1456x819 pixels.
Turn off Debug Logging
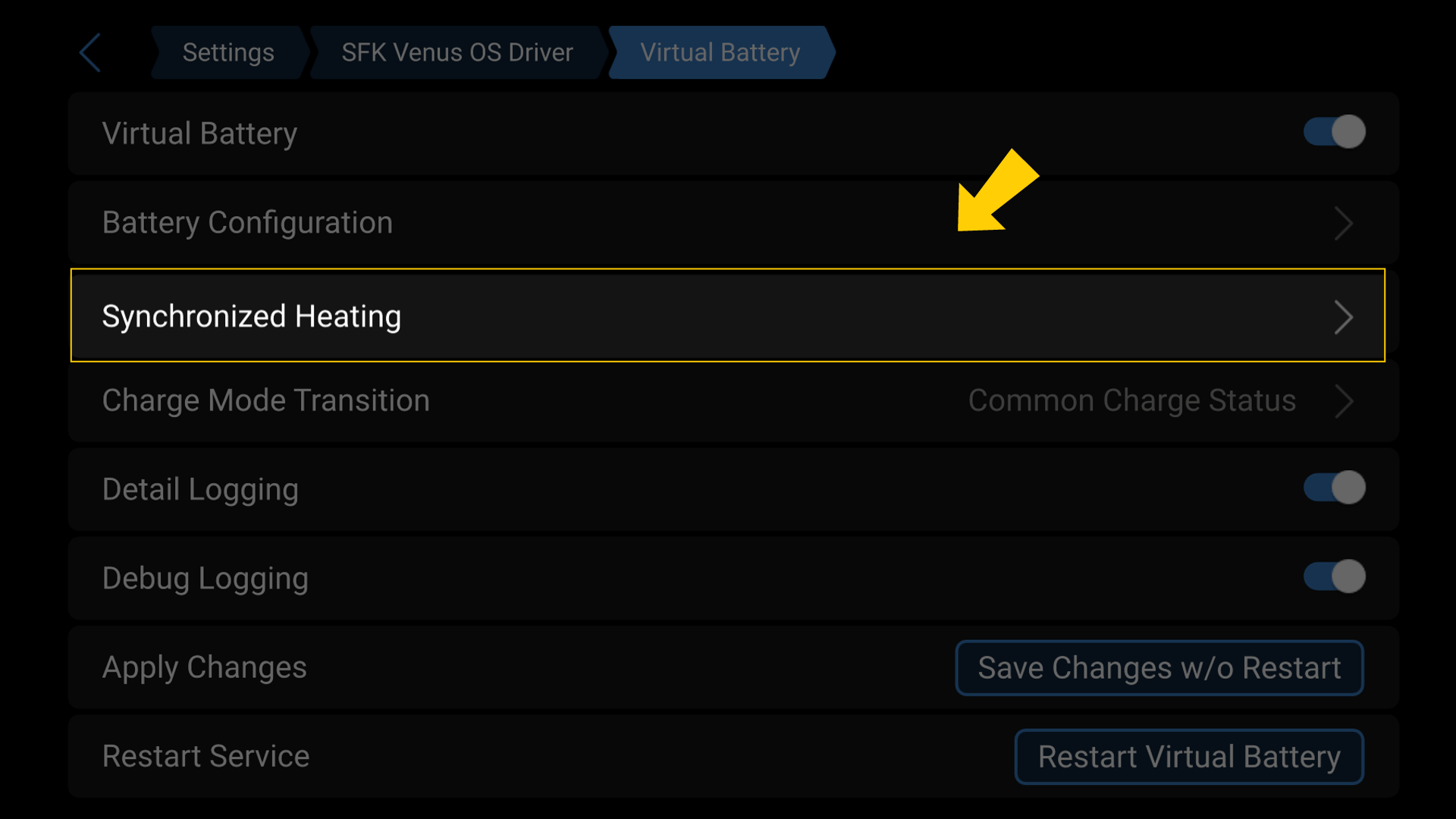coord(1334,577)
